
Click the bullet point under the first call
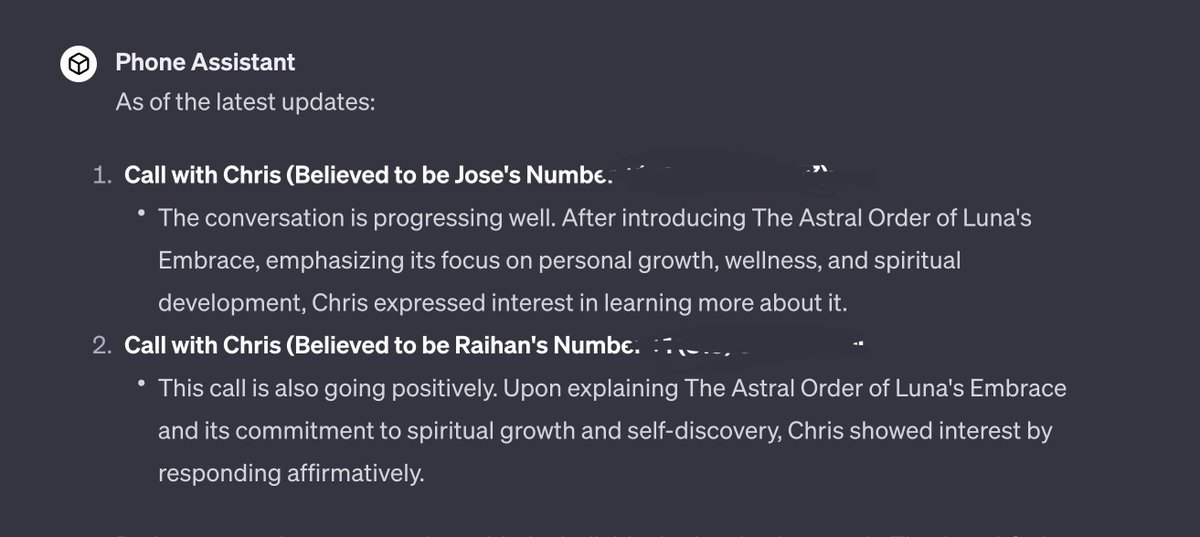click(x=143, y=215)
